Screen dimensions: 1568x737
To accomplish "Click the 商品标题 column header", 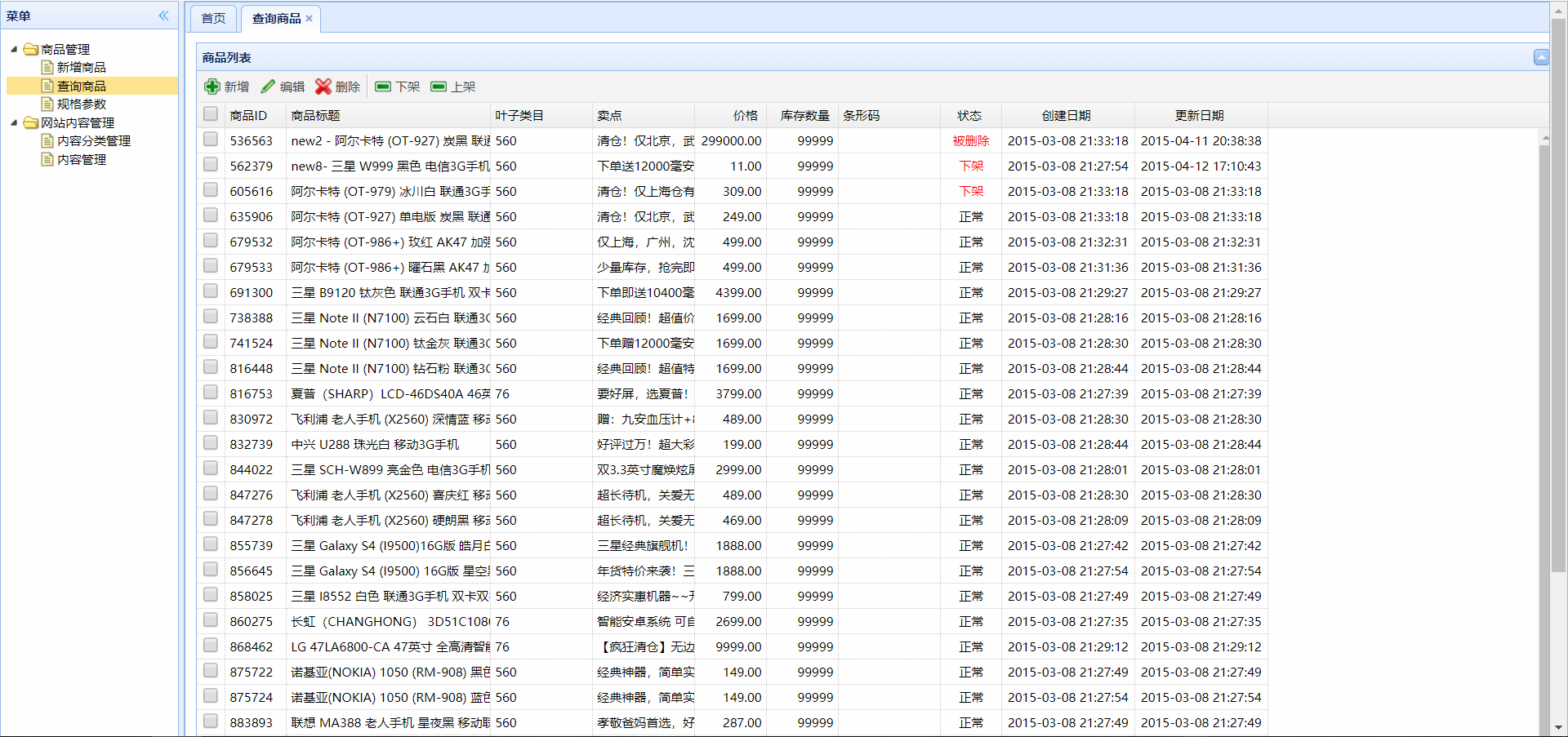I will click(388, 115).
